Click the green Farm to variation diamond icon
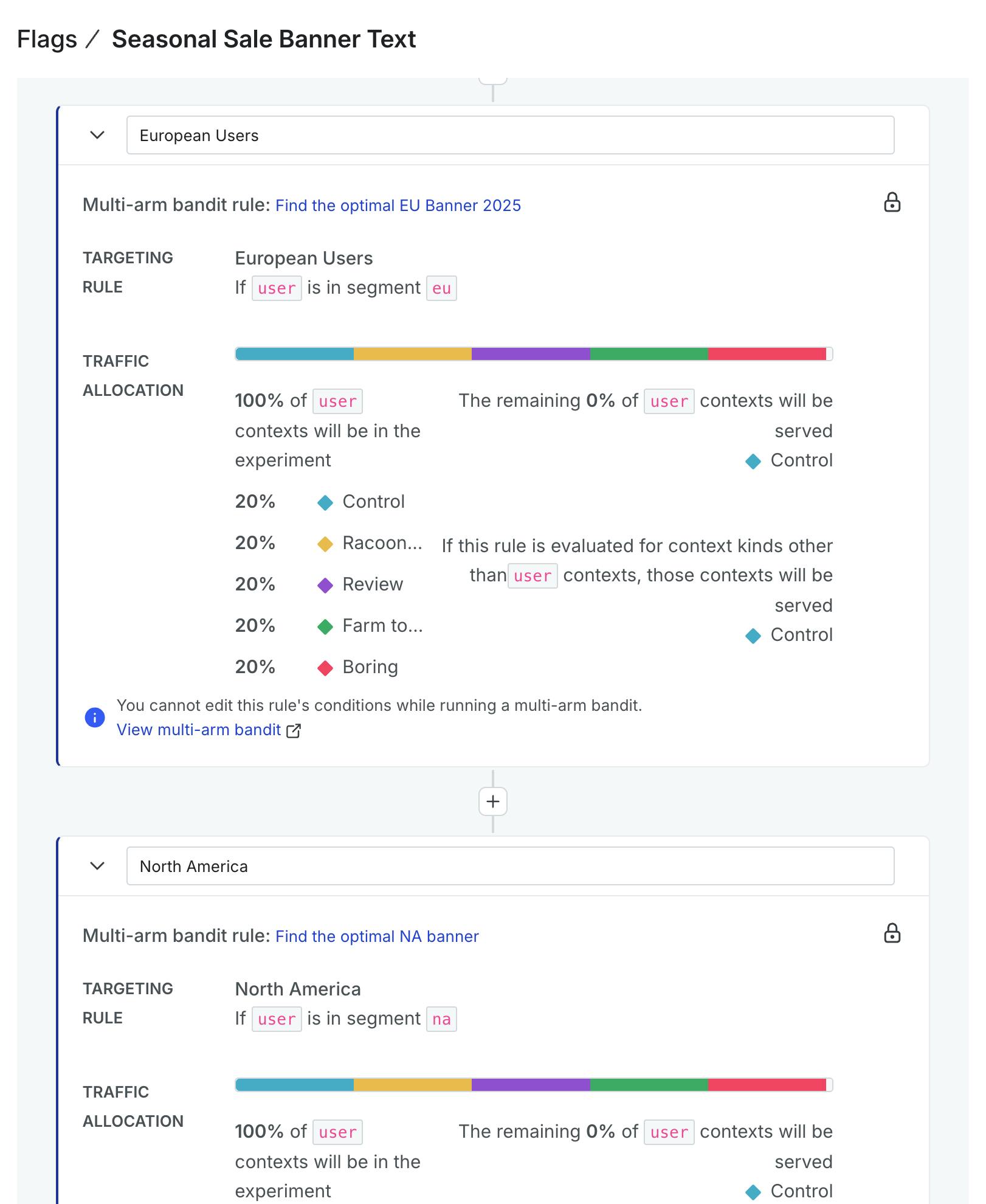The height and width of the screenshot is (1204, 986). tap(325, 627)
